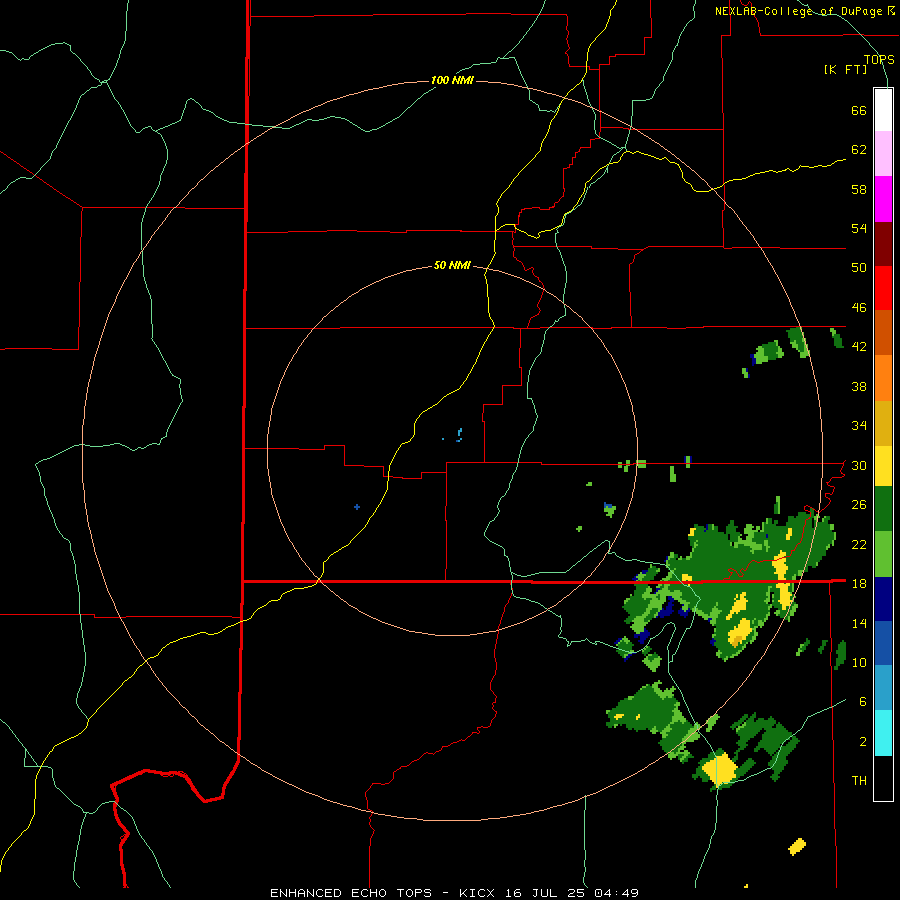
Task: Click the 30 legend value
Action: [859, 465]
